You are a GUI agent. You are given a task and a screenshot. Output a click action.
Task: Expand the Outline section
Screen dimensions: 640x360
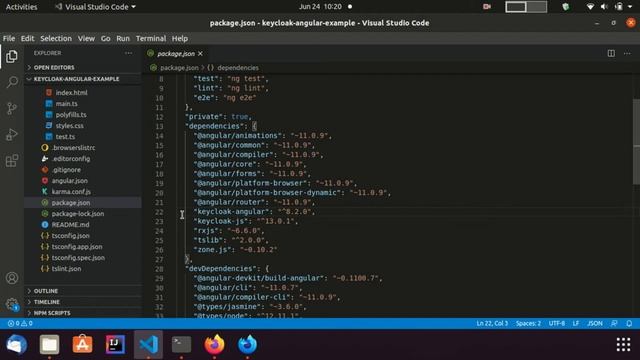pos(46,291)
